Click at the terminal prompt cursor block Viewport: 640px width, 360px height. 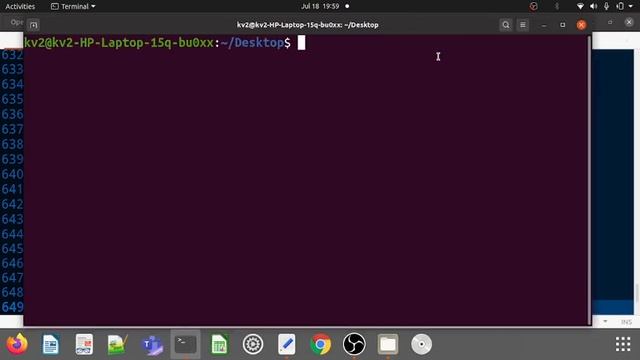point(301,42)
